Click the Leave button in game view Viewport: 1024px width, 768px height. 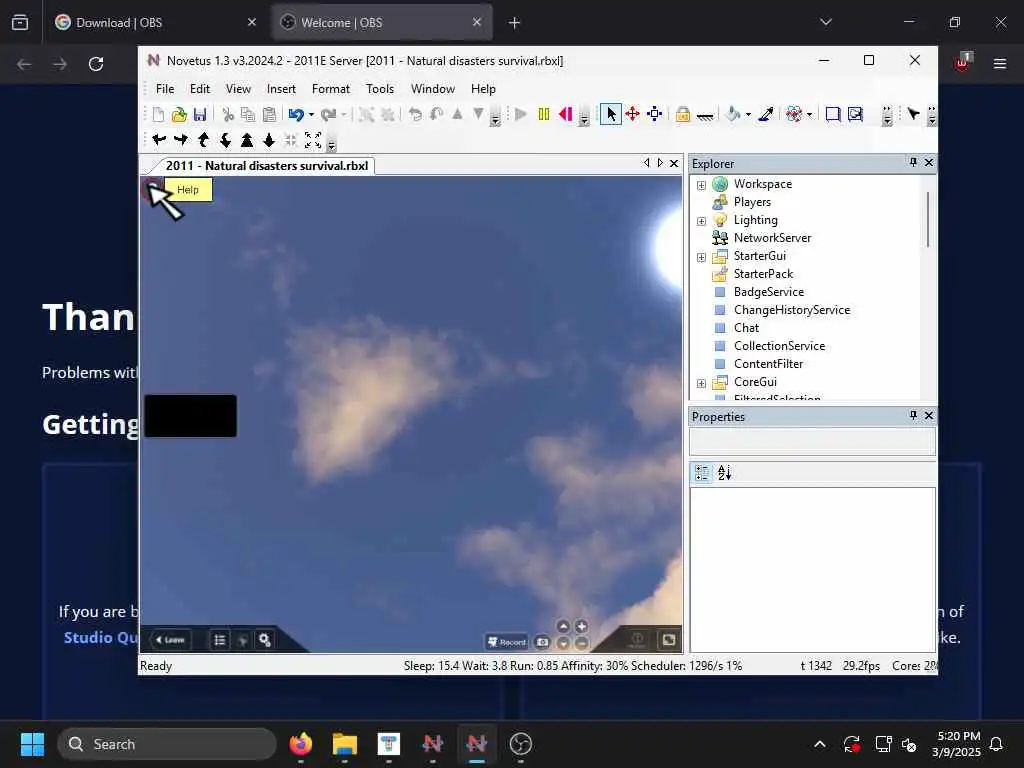click(x=170, y=640)
